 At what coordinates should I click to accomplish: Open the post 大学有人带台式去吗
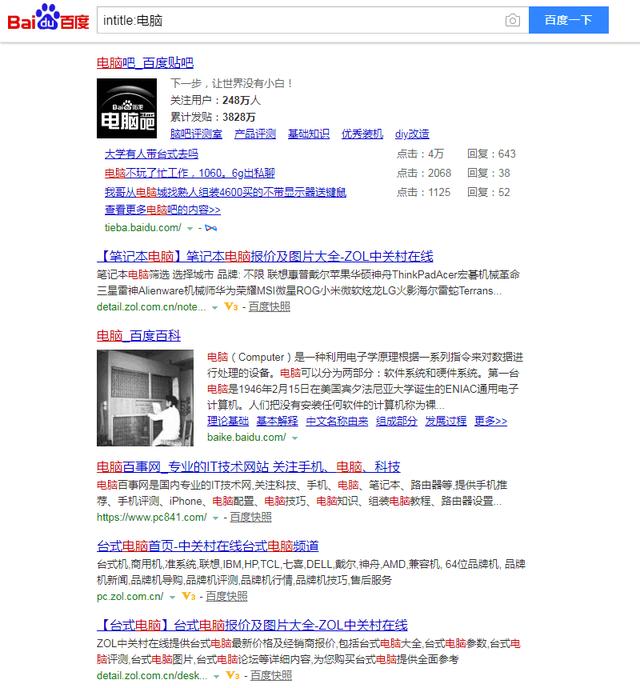coord(151,154)
